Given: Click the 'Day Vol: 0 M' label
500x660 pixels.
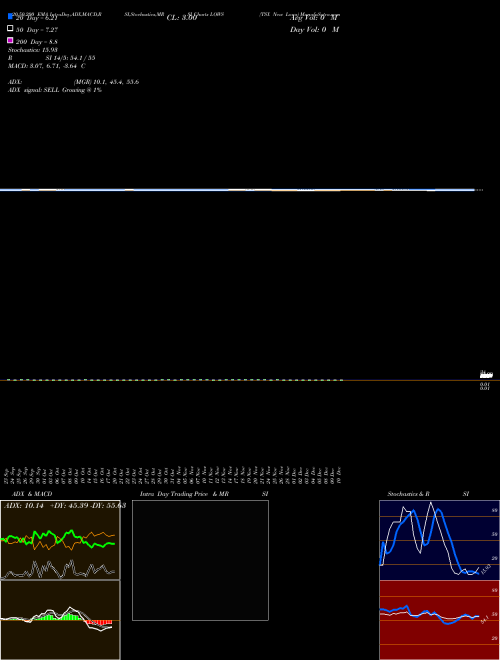Looking at the screenshot, I should pos(314,30).
